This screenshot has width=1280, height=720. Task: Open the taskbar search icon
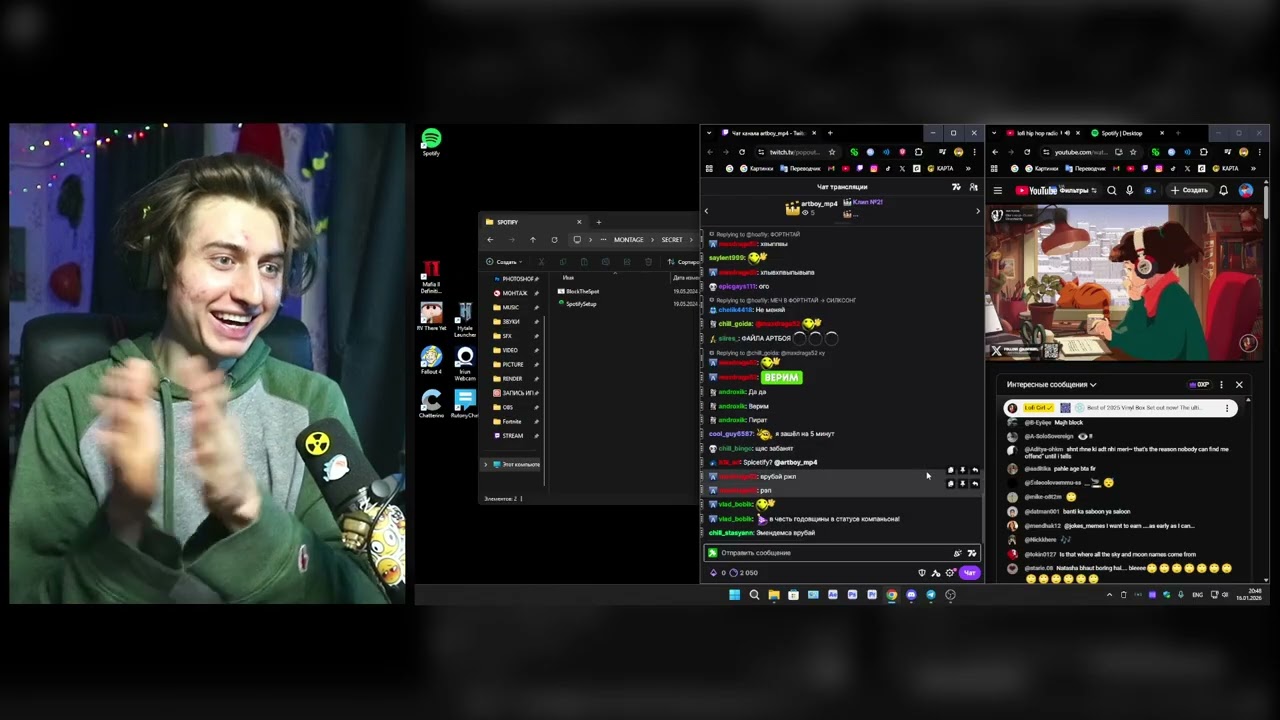754,595
